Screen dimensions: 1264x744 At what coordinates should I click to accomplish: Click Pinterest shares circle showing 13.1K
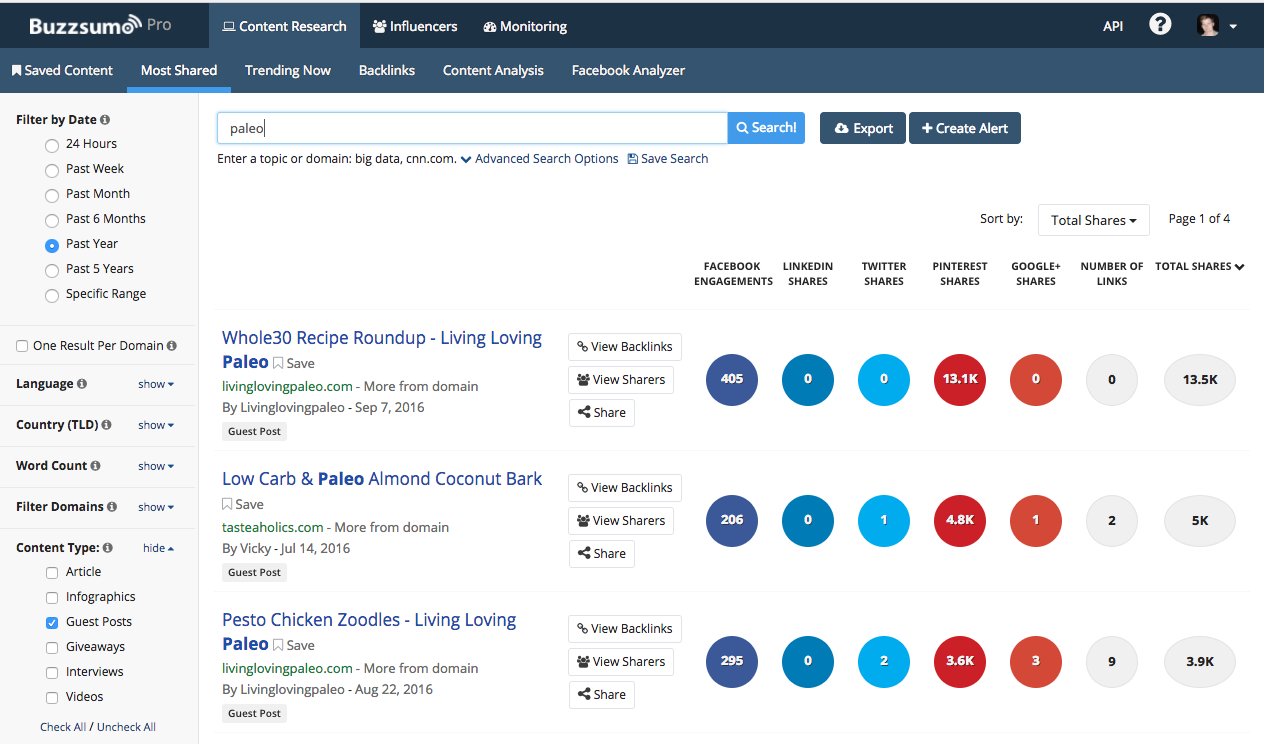pos(960,379)
